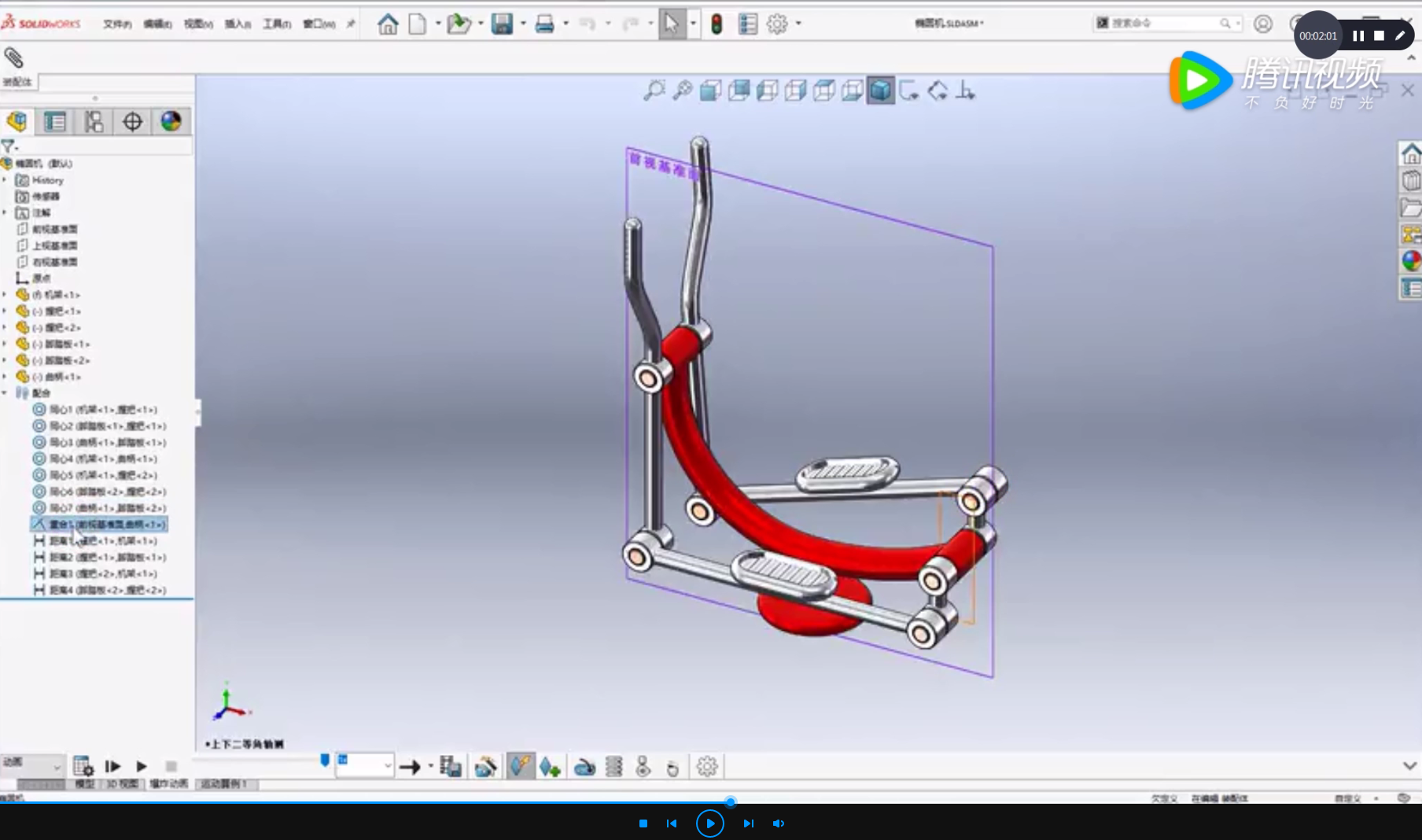The width and height of the screenshot is (1422, 840).
Task: Expand the (-) 摆把<1> component node
Action: click(x=5, y=311)
